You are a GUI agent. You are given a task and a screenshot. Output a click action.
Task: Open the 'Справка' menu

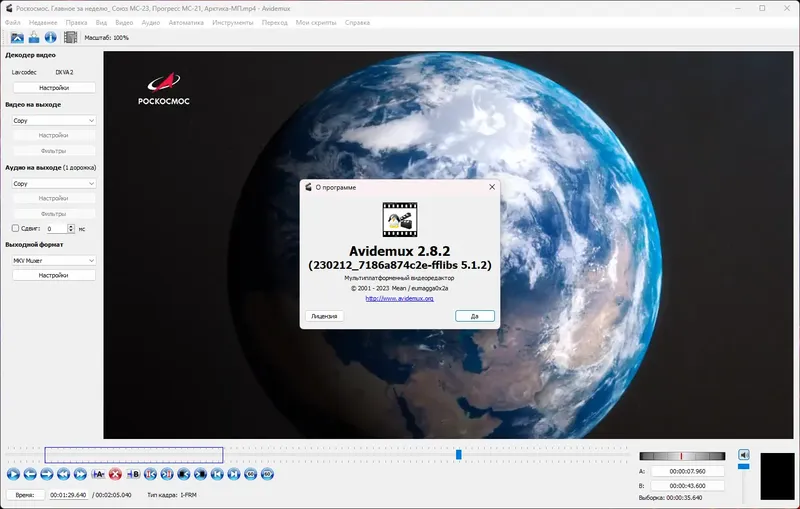coord(357,22)
